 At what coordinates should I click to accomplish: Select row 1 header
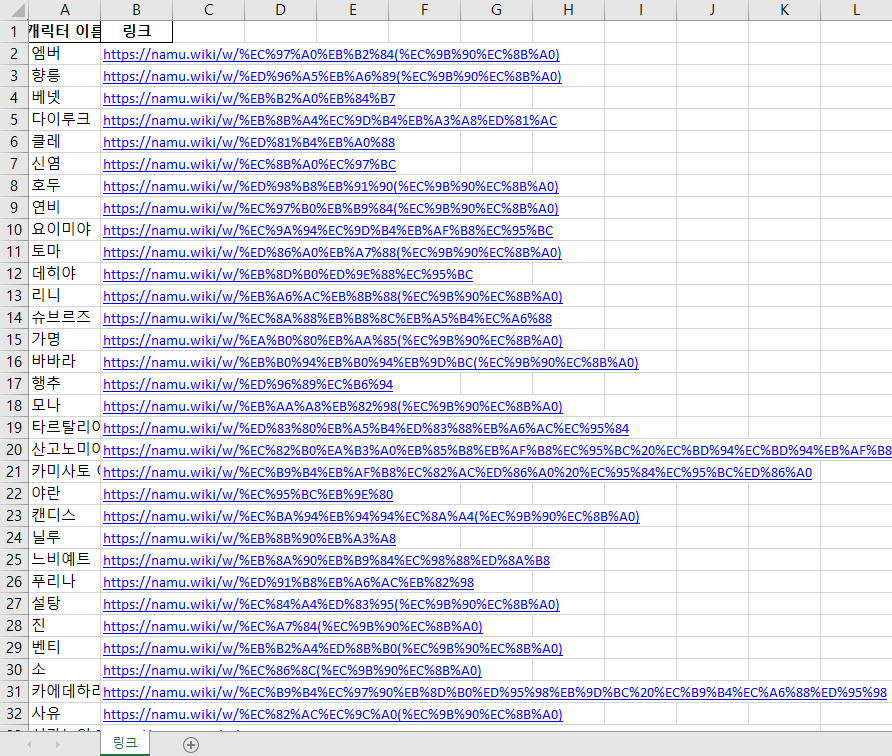(x=14, y=32)
